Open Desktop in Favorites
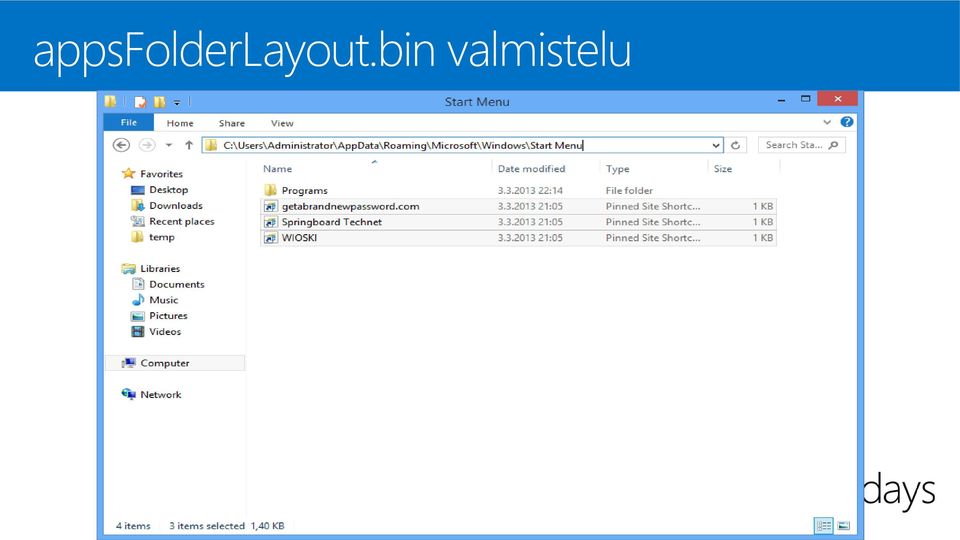Image resolution: width=960 pixels, height=540 pixels. coord(168,190)
